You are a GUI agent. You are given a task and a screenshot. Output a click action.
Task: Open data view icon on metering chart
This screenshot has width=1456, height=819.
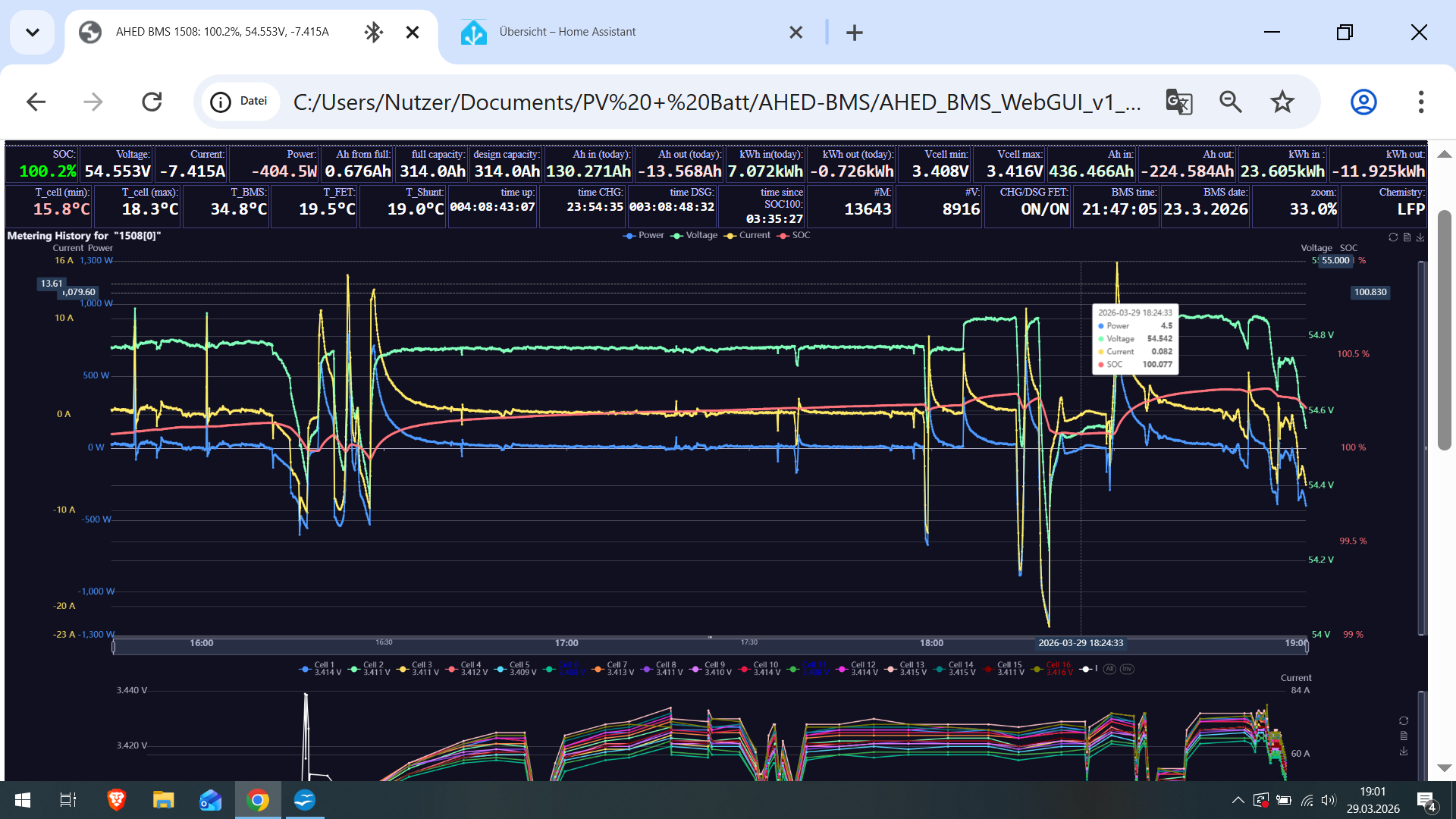1407,237
